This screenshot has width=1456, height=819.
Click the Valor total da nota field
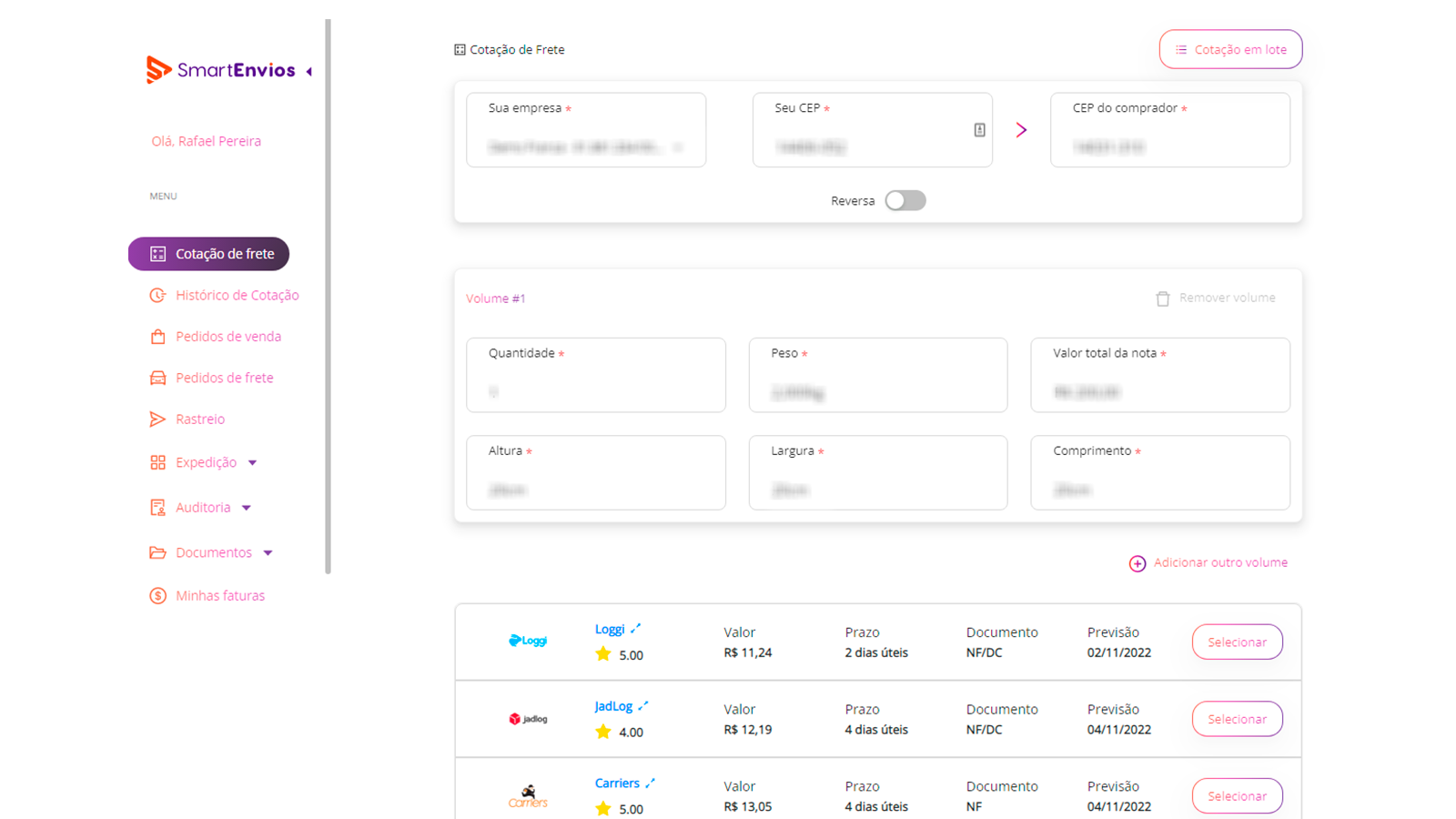[1160, 375]
